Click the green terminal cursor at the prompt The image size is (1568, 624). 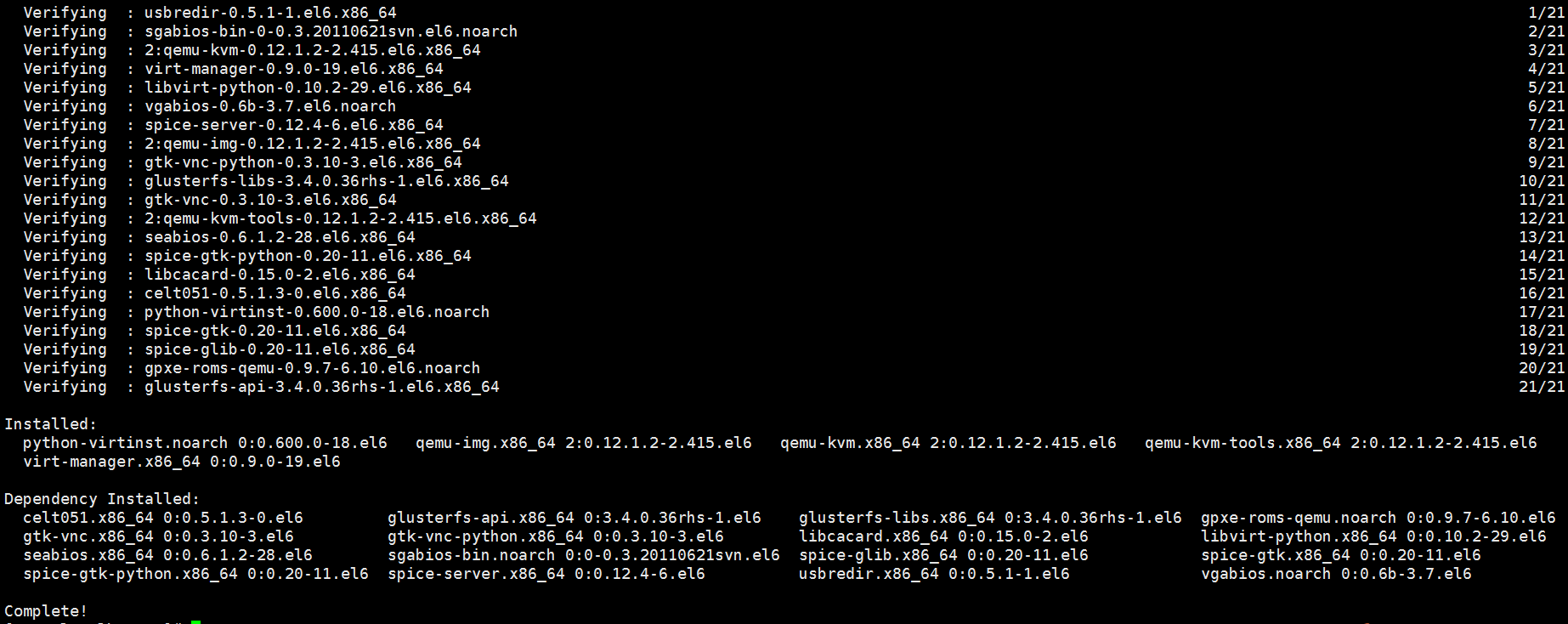[195, 621]
